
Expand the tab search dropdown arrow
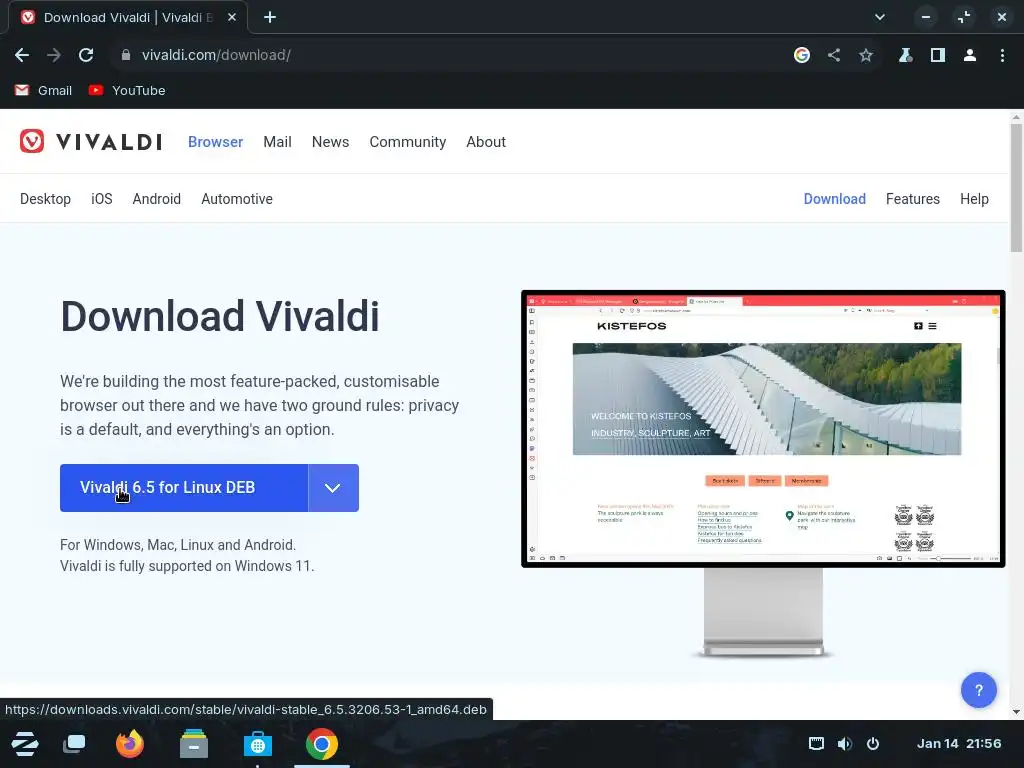click(x=880, y=18)
